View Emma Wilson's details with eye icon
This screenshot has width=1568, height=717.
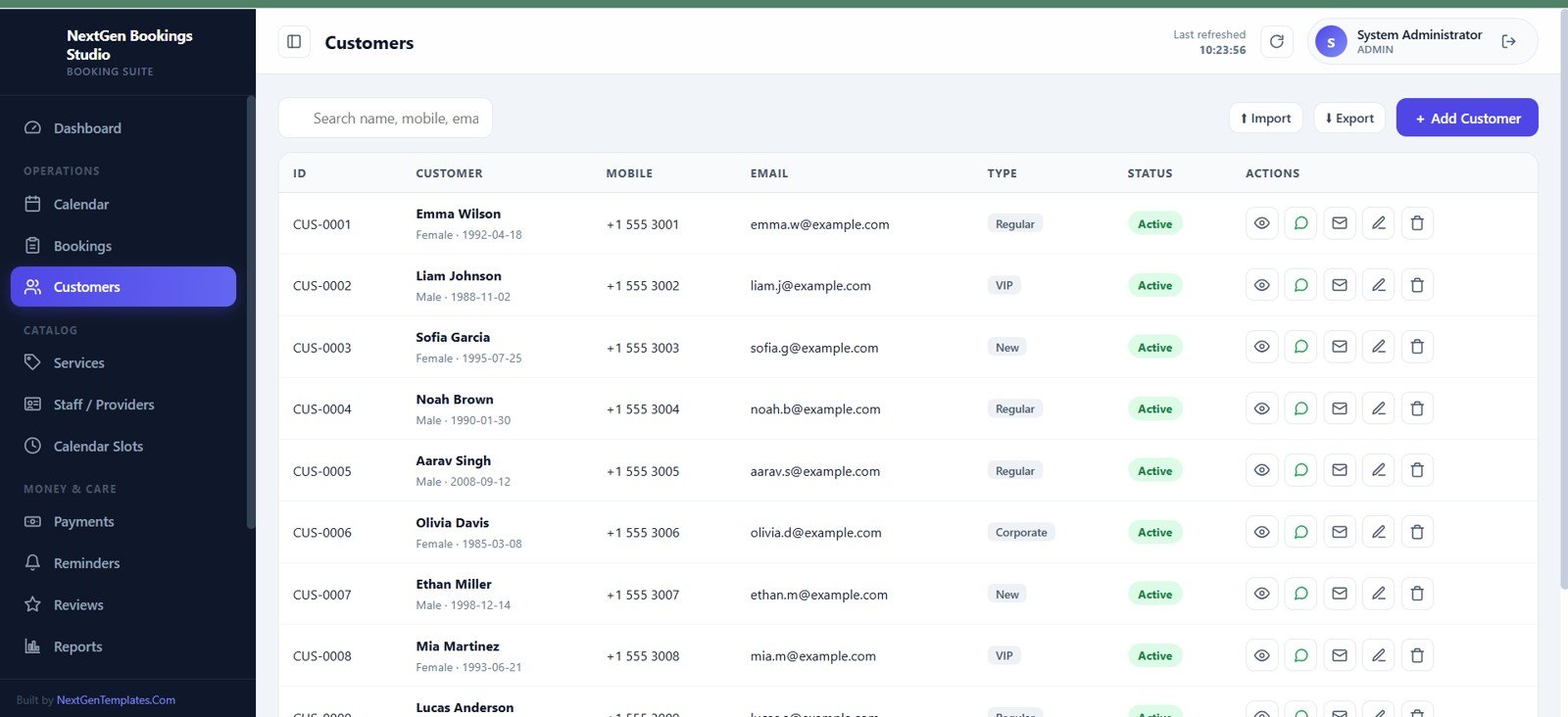(1262, 223)
